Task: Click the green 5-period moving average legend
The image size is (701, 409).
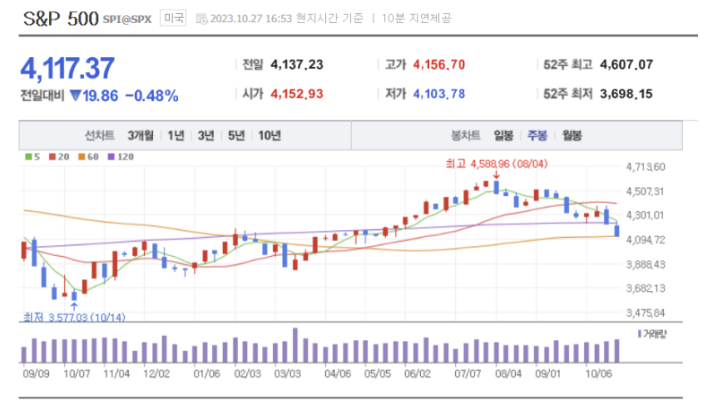Action: click(x=32, y=157)
